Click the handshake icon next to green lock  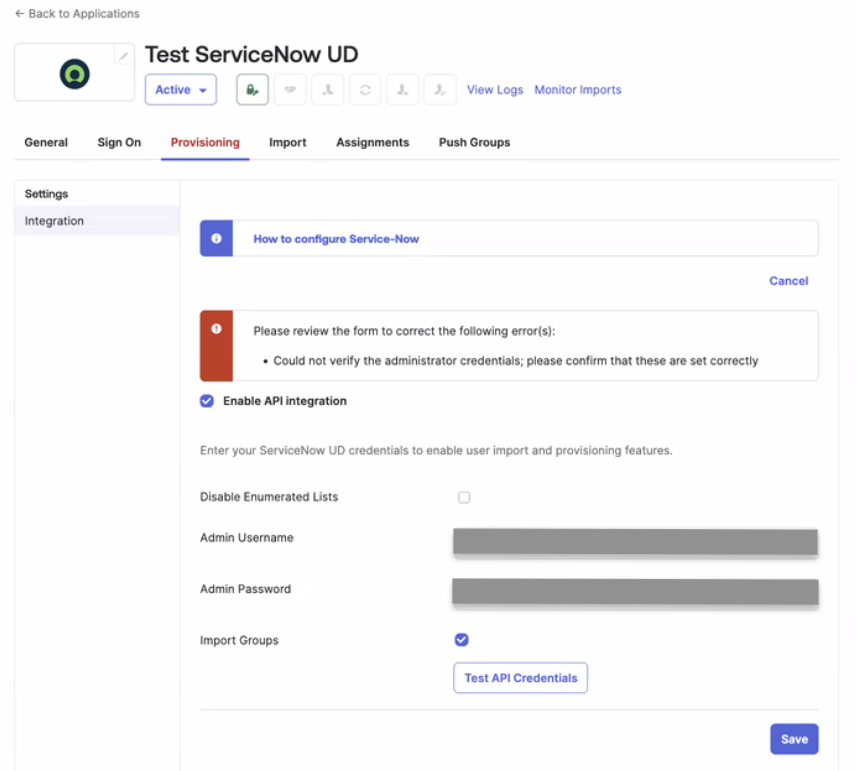click(x=290, y=89)
